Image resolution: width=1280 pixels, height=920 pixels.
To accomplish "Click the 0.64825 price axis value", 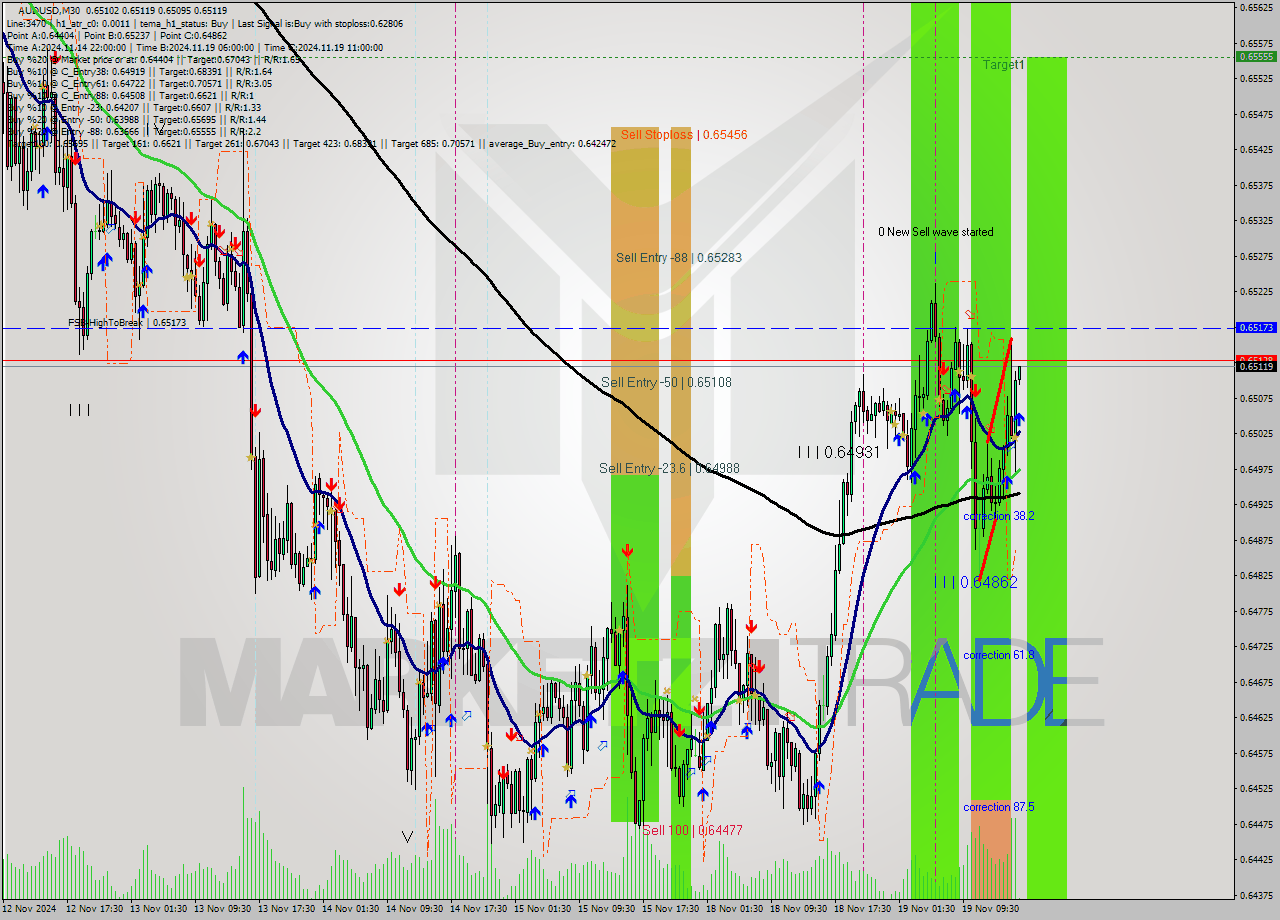I will (1257, 576).
